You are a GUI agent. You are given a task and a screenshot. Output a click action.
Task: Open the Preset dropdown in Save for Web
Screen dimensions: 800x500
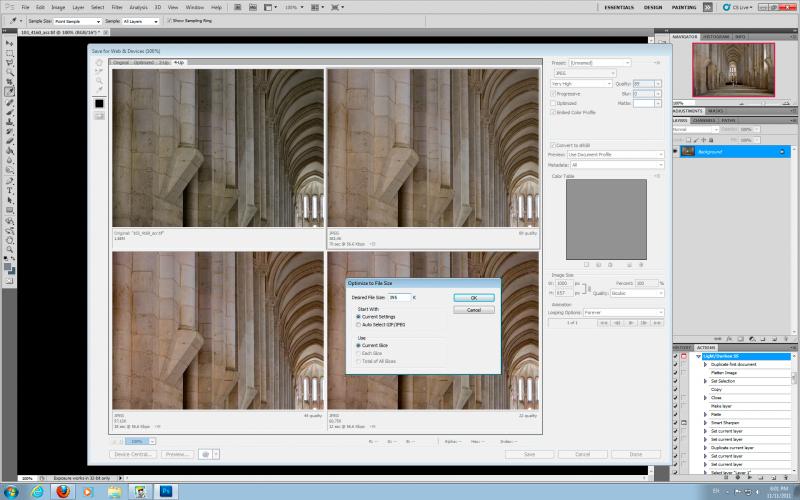[600, 63]
